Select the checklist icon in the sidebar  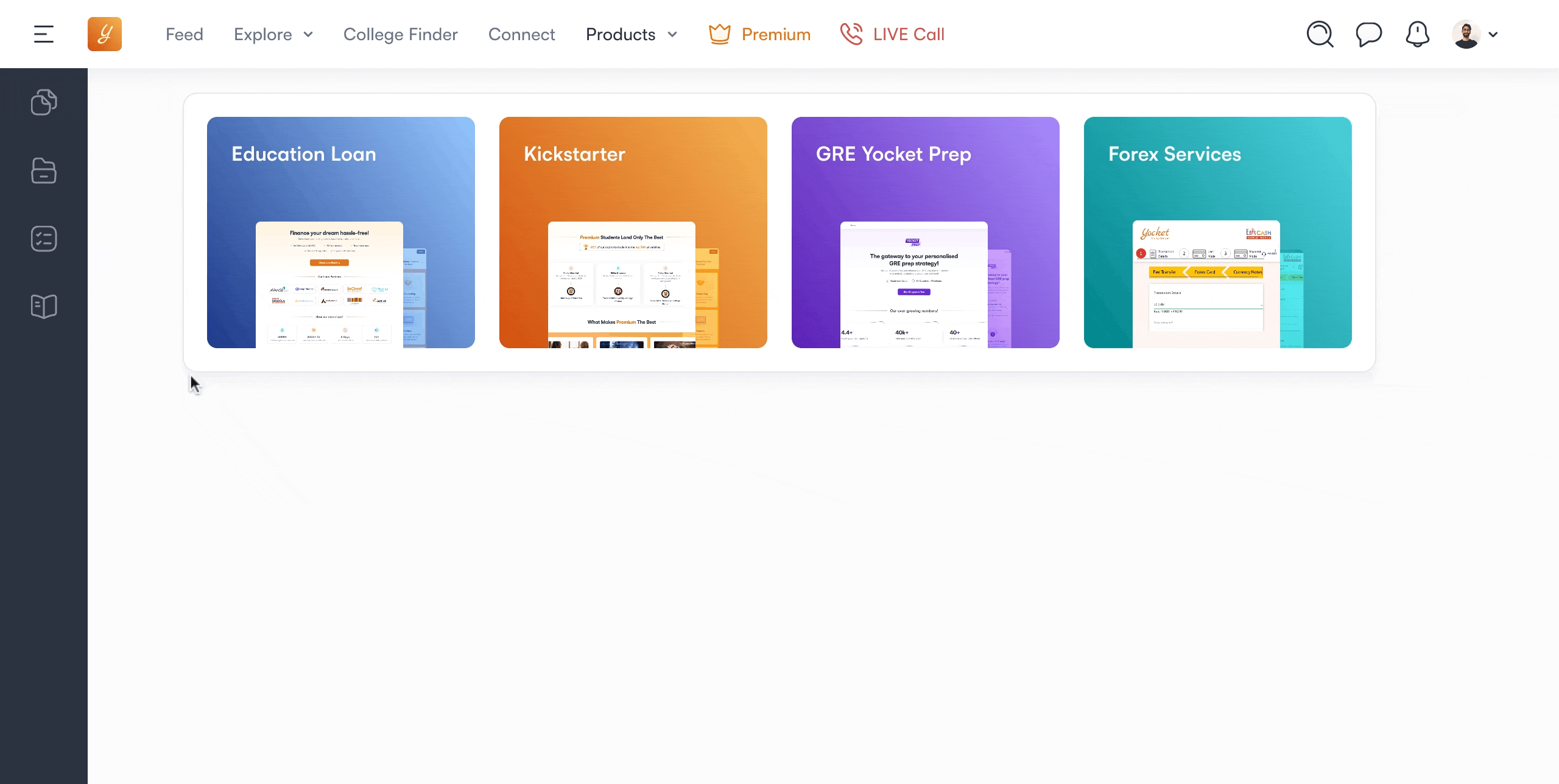[x=43, y=238]
